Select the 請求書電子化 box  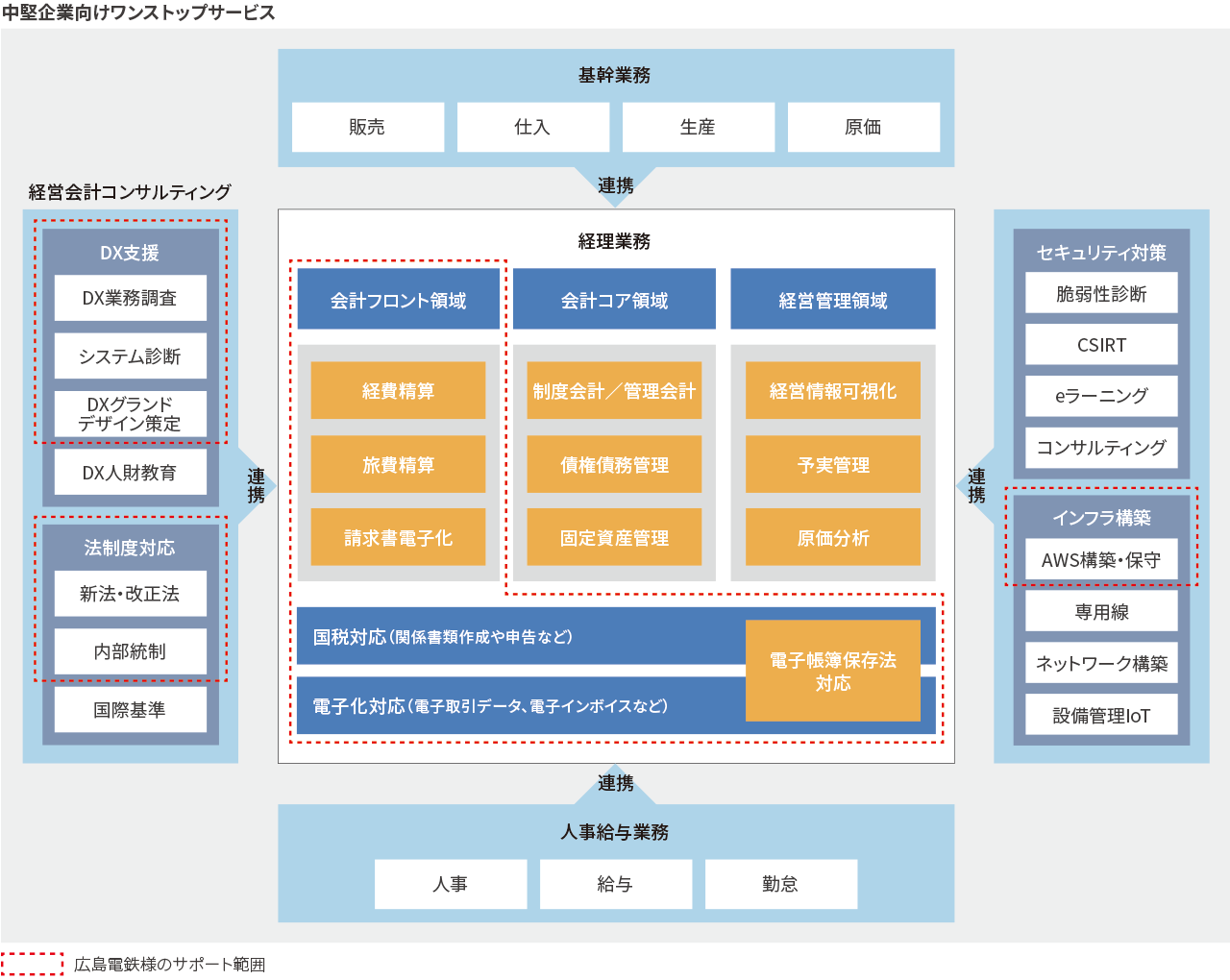click(398, 537)
